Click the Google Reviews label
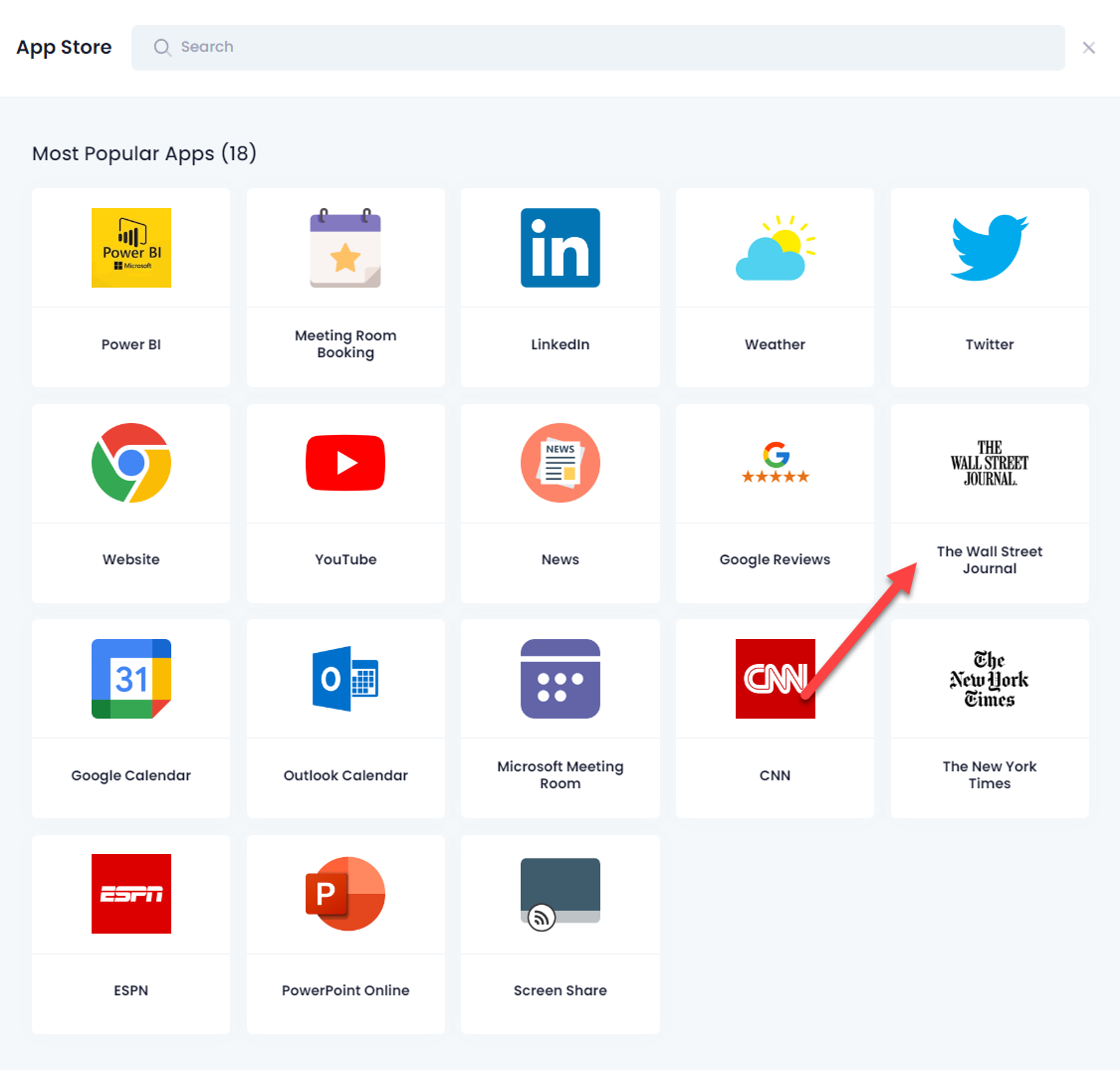 (775, 559)
